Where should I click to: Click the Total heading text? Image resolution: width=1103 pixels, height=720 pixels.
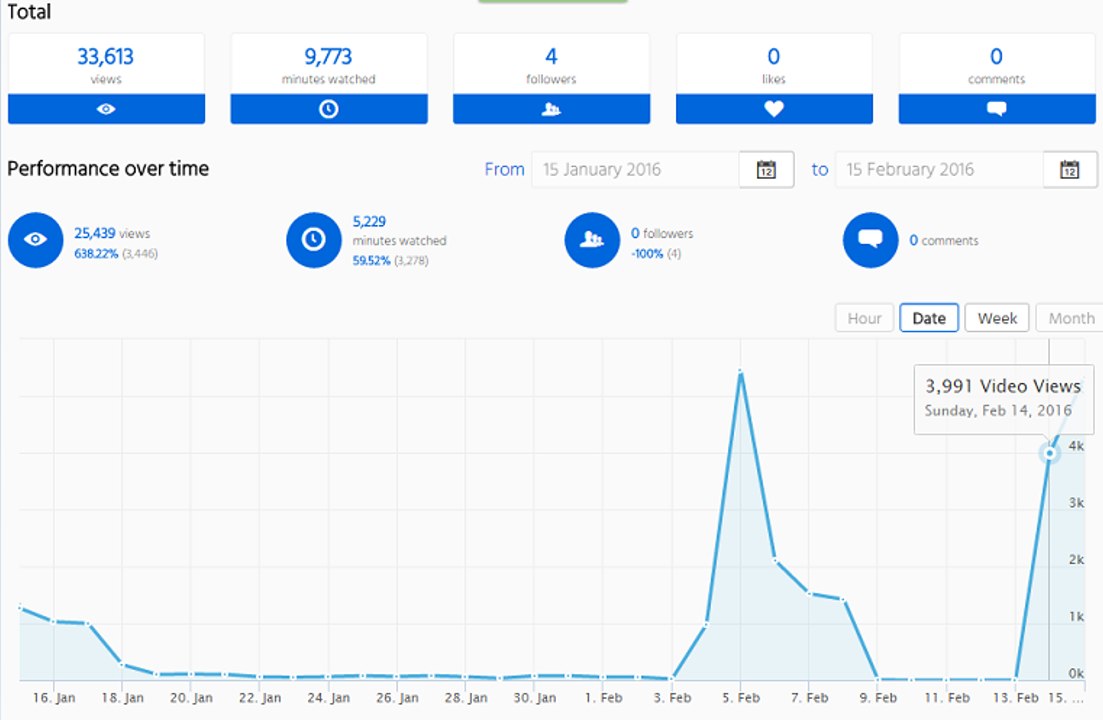tap(29, 12)
